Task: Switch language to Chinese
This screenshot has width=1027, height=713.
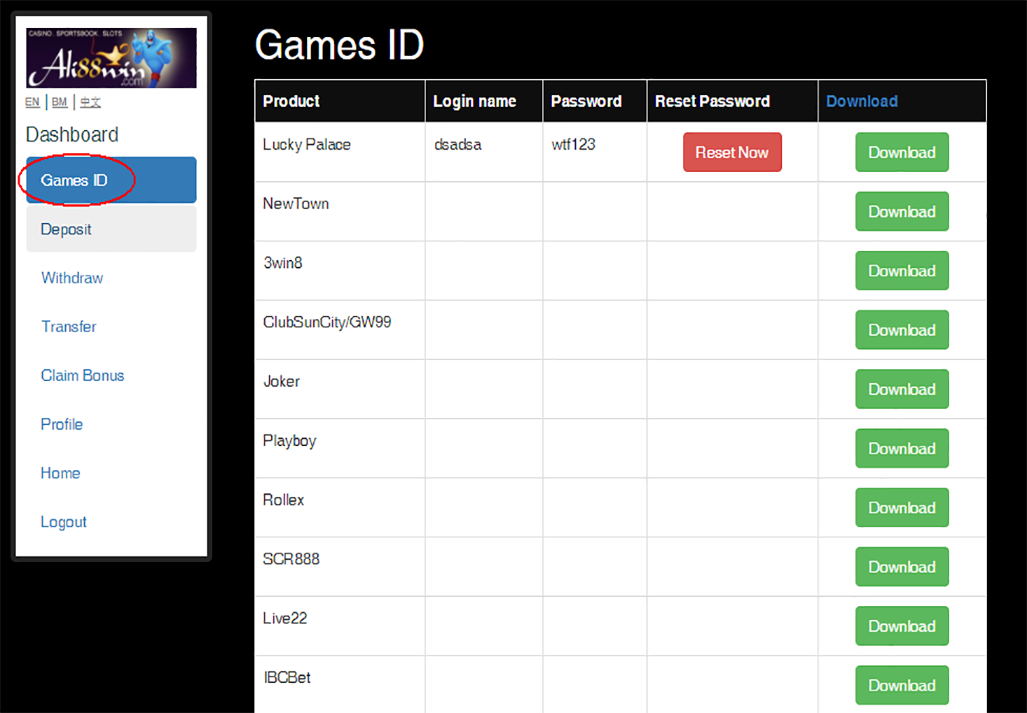Action: tap(90, 102)
